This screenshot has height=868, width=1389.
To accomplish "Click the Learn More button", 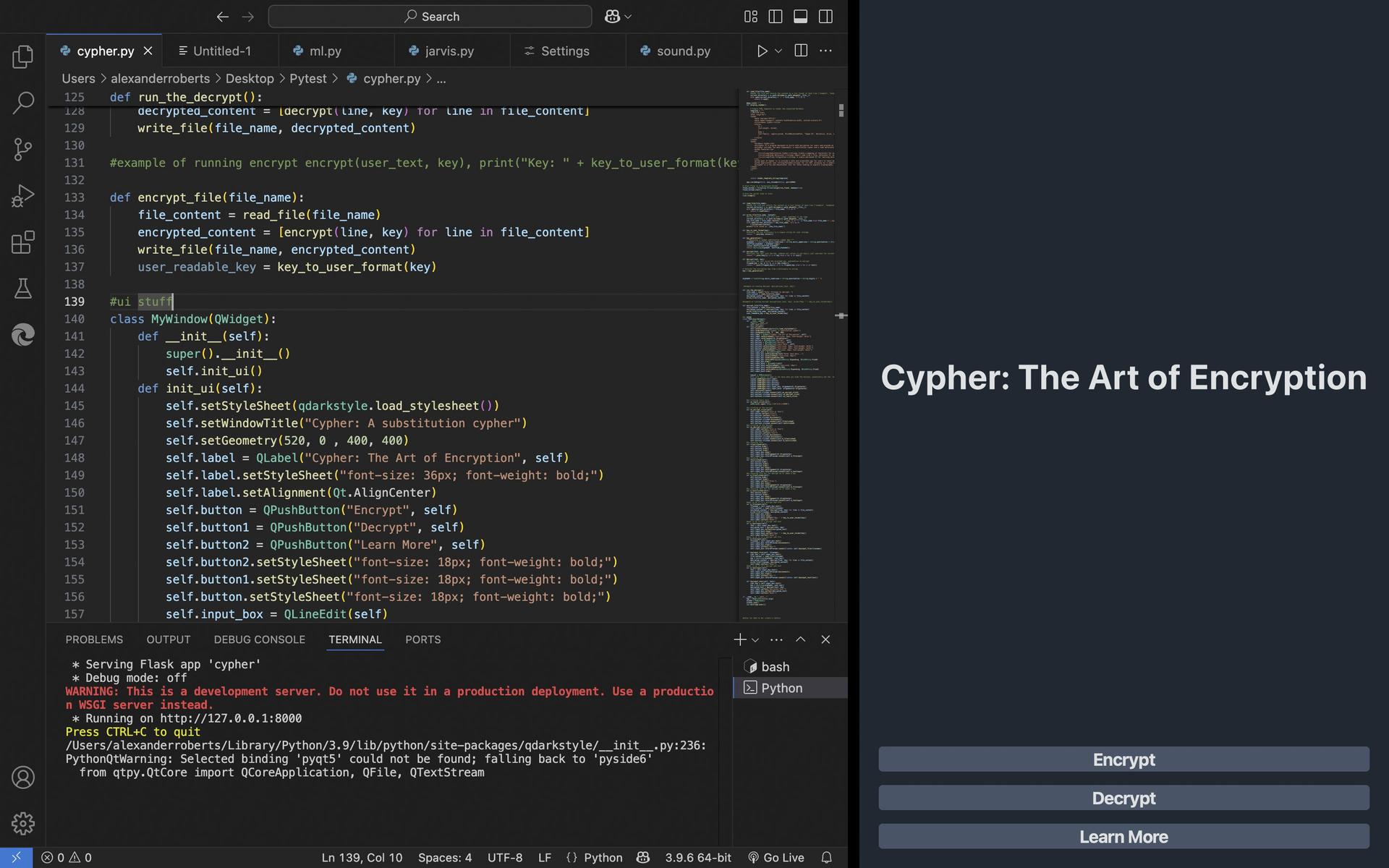I will 1123,837.
